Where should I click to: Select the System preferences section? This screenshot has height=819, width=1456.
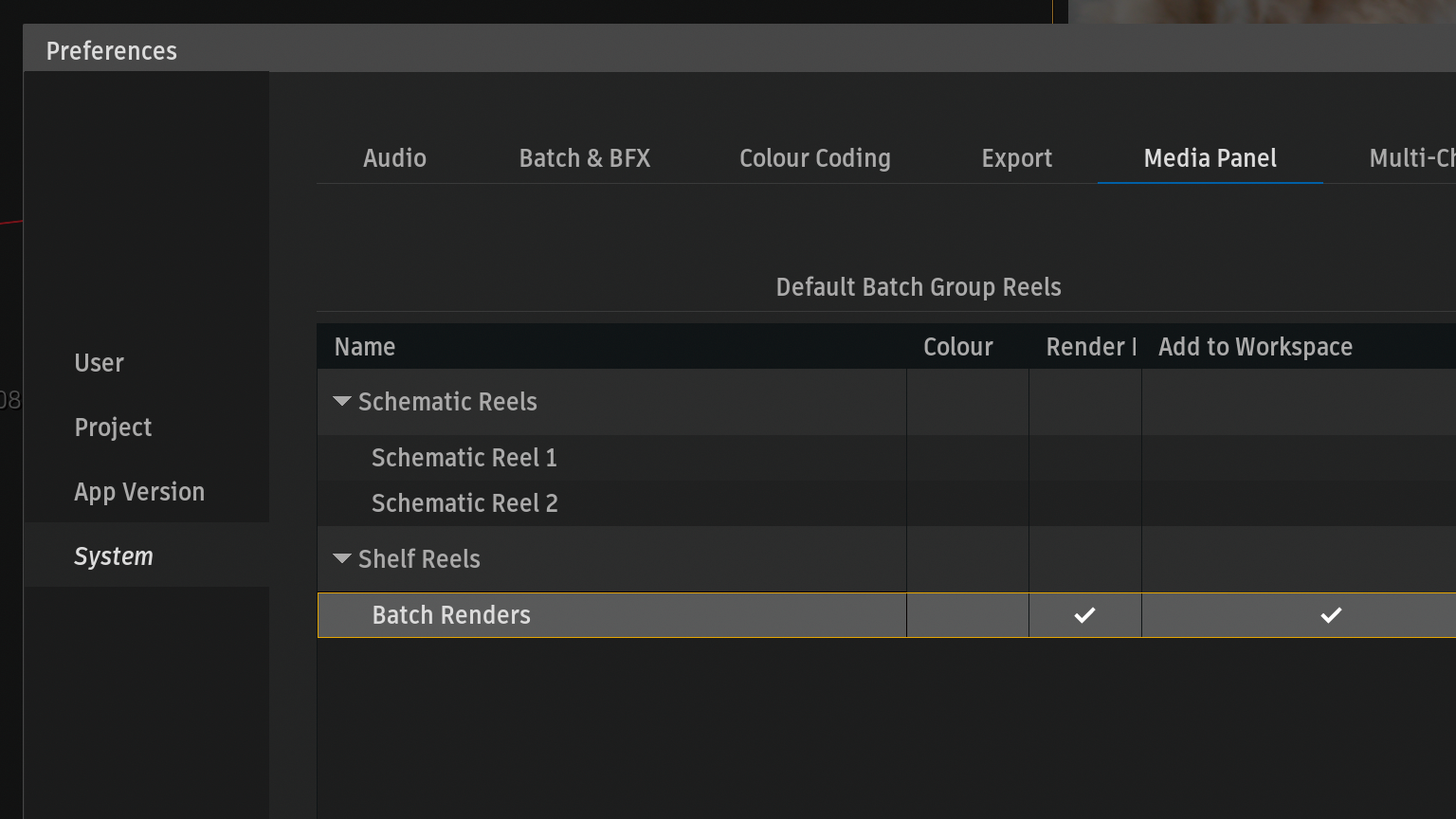point(114,556)
